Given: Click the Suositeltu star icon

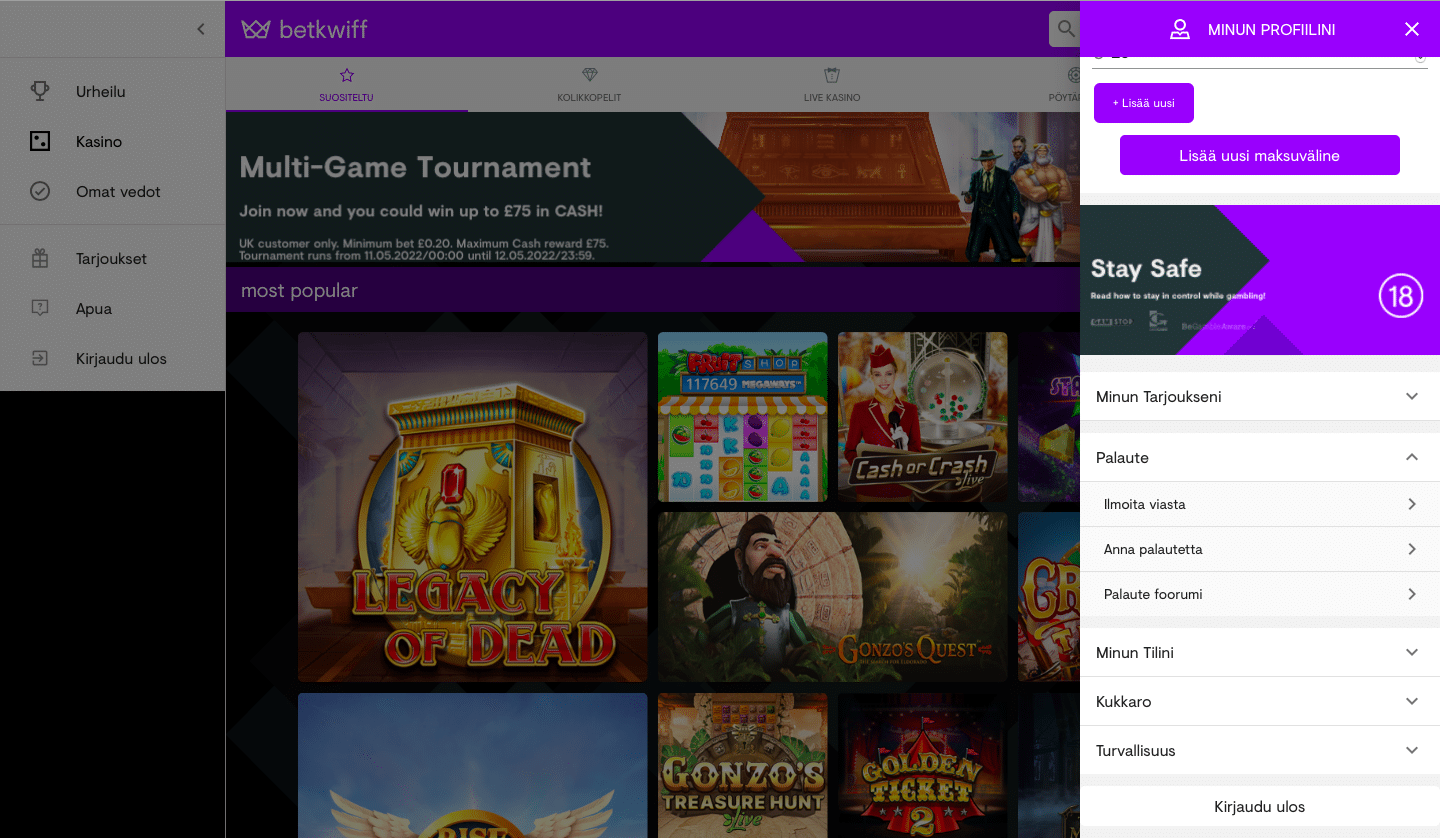Looking at the screenshot, I should click(x=347, y=75).
